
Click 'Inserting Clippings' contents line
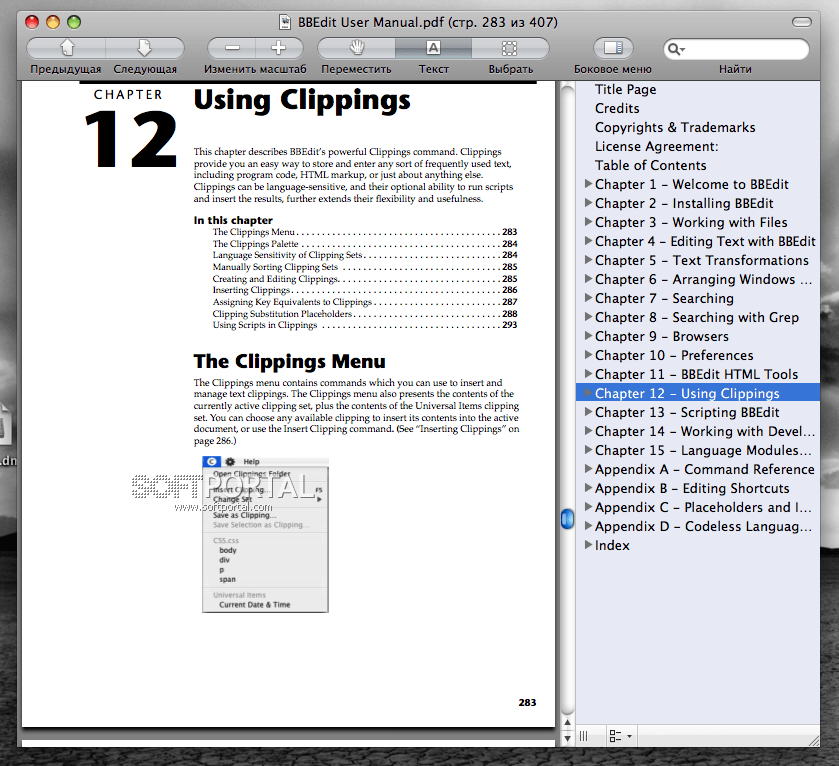364,290
